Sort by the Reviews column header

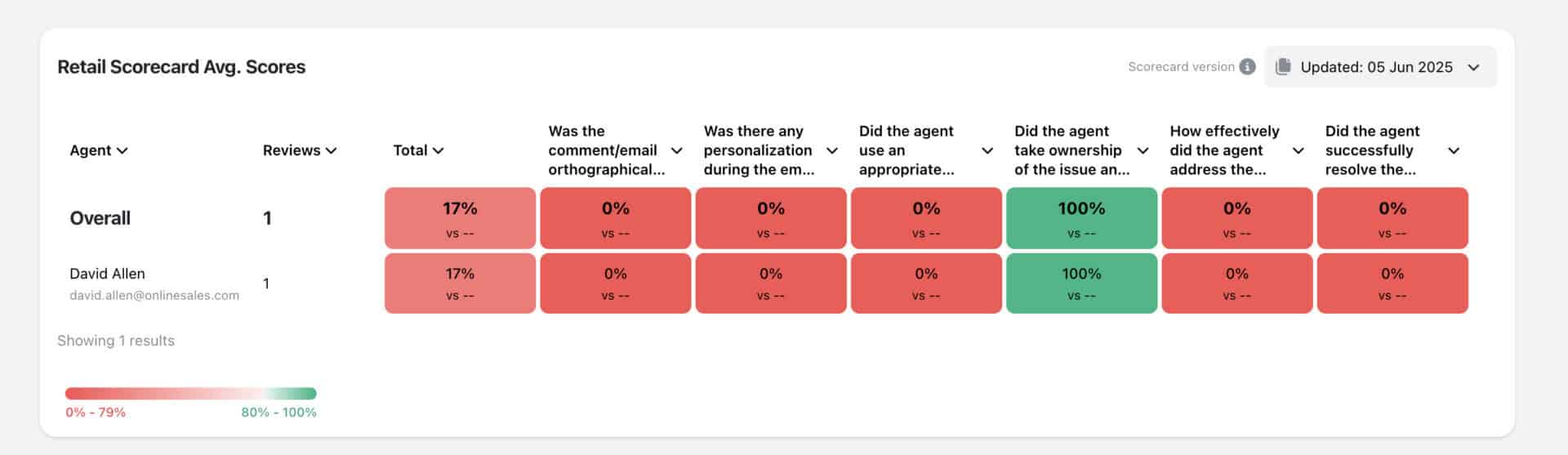pyautogui.click(x=299, y=150)
